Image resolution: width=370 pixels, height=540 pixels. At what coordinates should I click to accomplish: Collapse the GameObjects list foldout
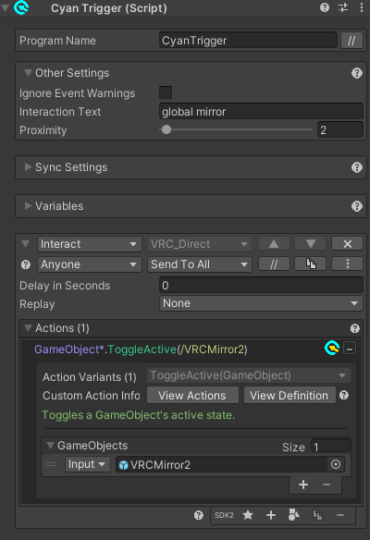pyautogui.click(x=50, y=445)
